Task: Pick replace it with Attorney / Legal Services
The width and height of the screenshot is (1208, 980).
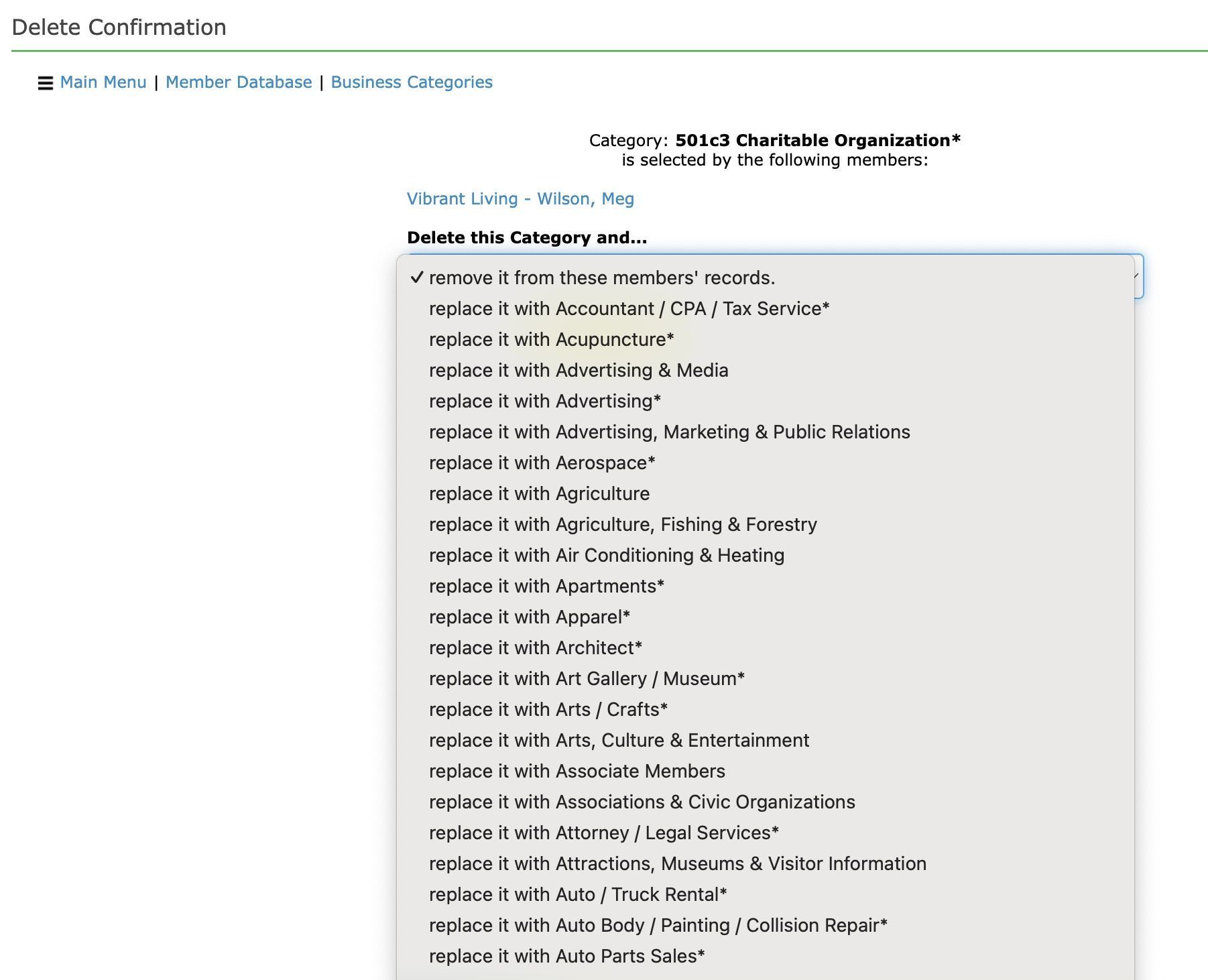Action: tap(604, 833)
